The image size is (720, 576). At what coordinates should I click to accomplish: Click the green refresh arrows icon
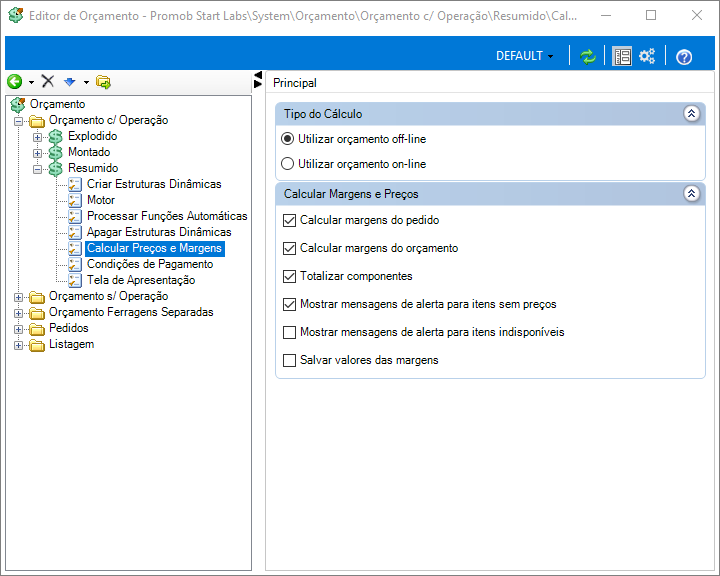pyautogui.click(x=587, y=56)
